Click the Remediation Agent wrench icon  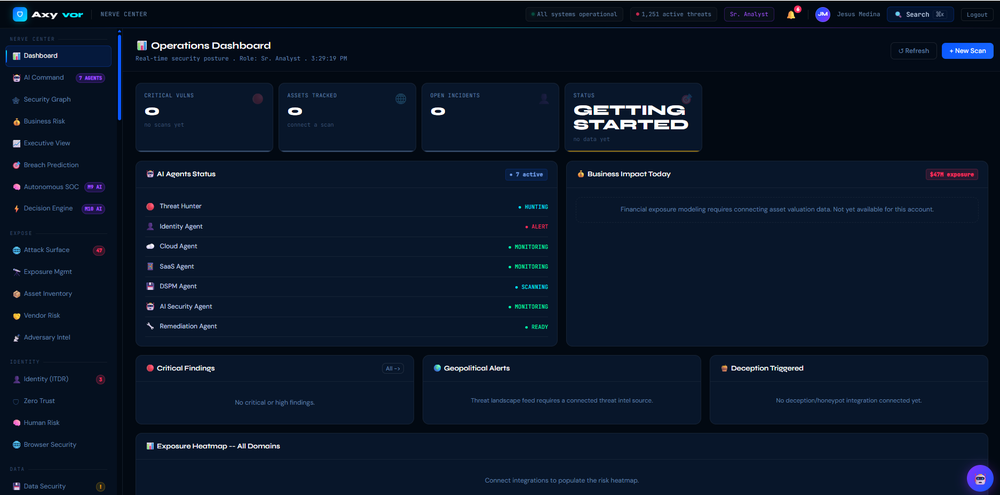[151, 326]
